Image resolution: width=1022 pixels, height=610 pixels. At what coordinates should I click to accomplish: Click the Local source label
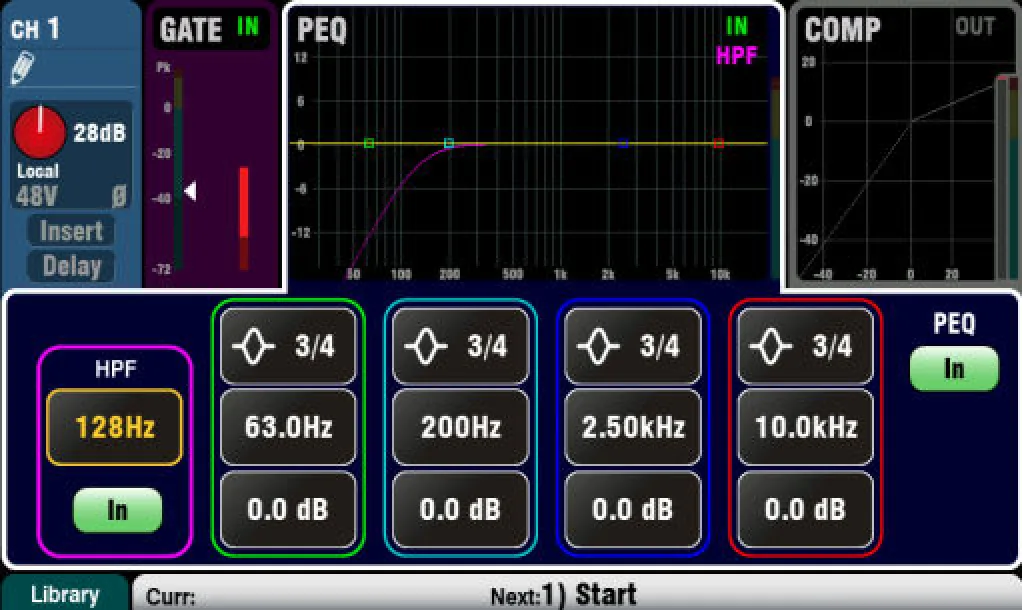[38, 171]
